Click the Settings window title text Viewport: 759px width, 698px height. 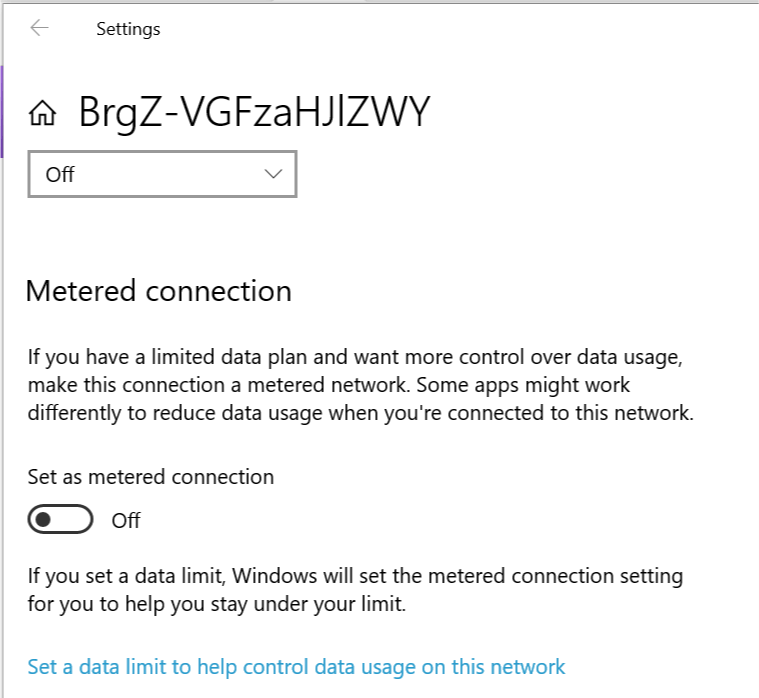pyautogui.click(x=128, y=29)
